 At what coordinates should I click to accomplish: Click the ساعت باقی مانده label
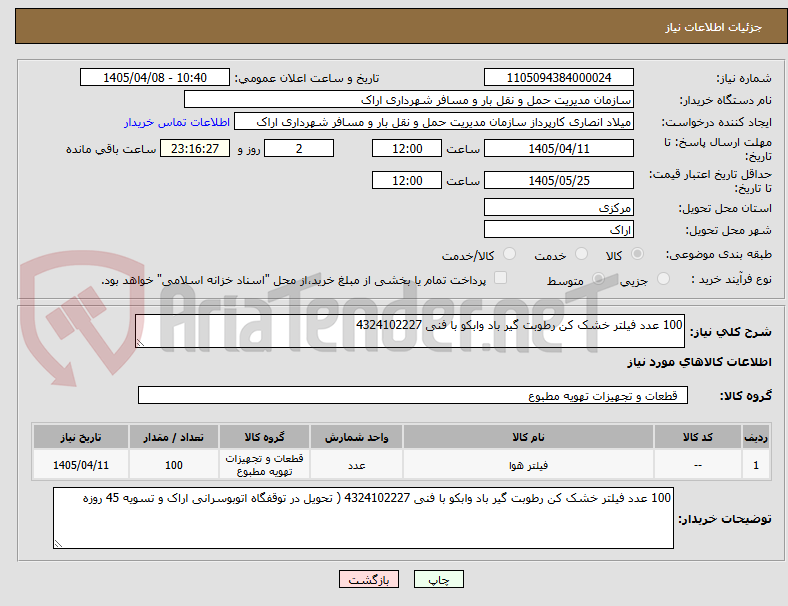click(x=111, y=149)
